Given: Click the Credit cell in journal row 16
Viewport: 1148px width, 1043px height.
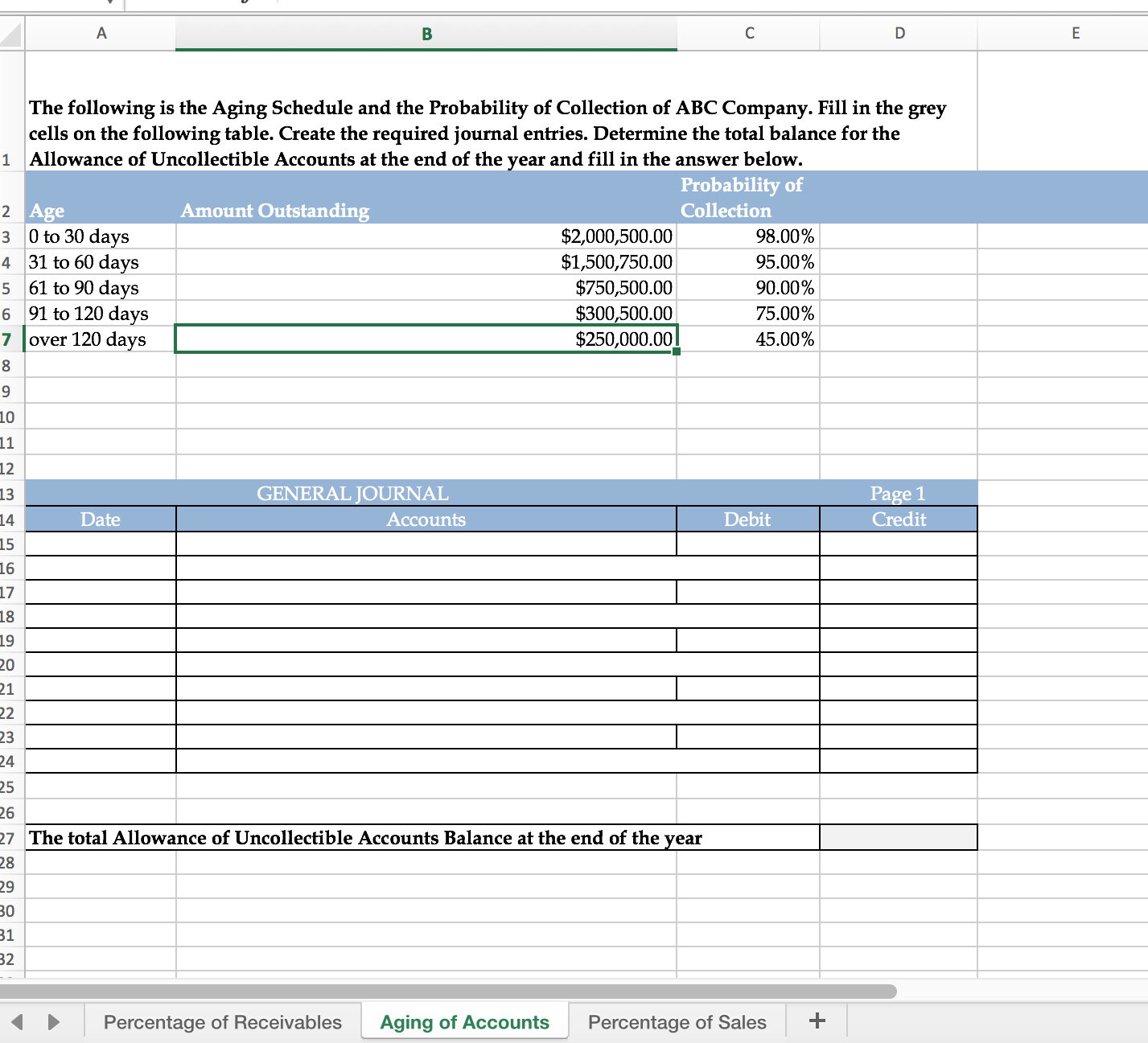Looking at the screenshot, I should (x=899, y=568).
